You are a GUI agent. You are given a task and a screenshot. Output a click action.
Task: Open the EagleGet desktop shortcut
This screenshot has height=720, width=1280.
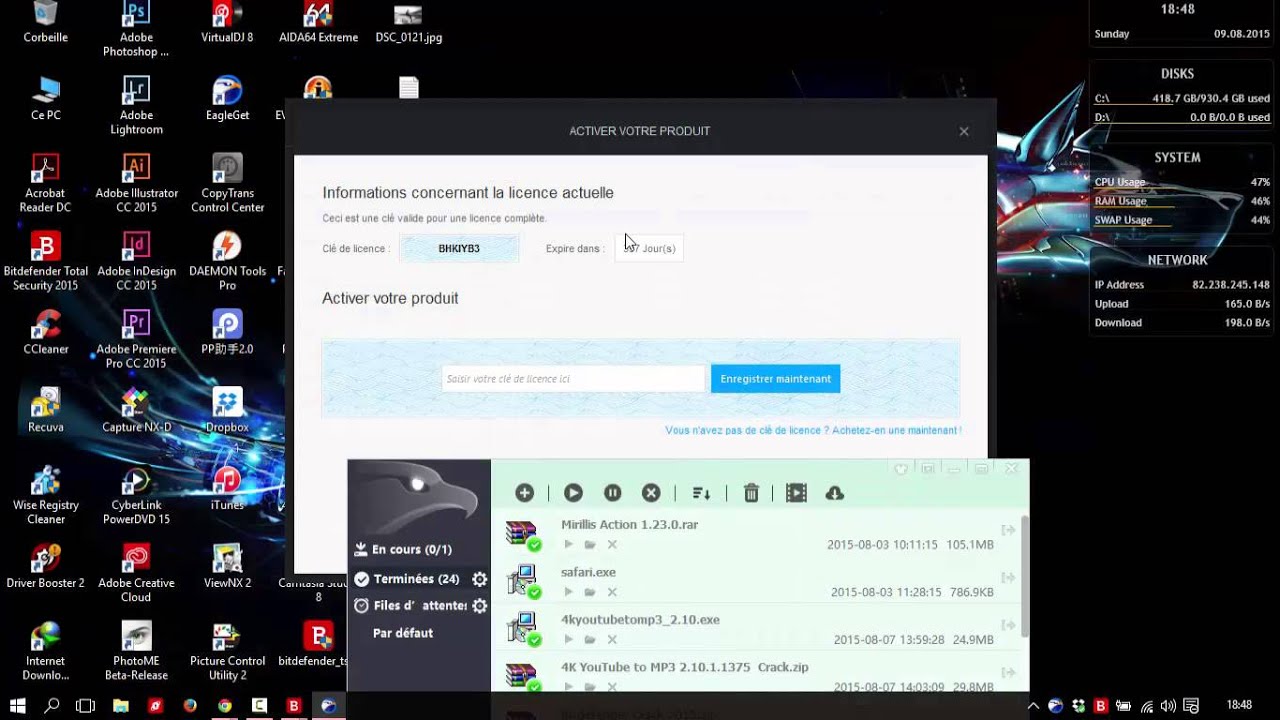[x=227, y=98]
